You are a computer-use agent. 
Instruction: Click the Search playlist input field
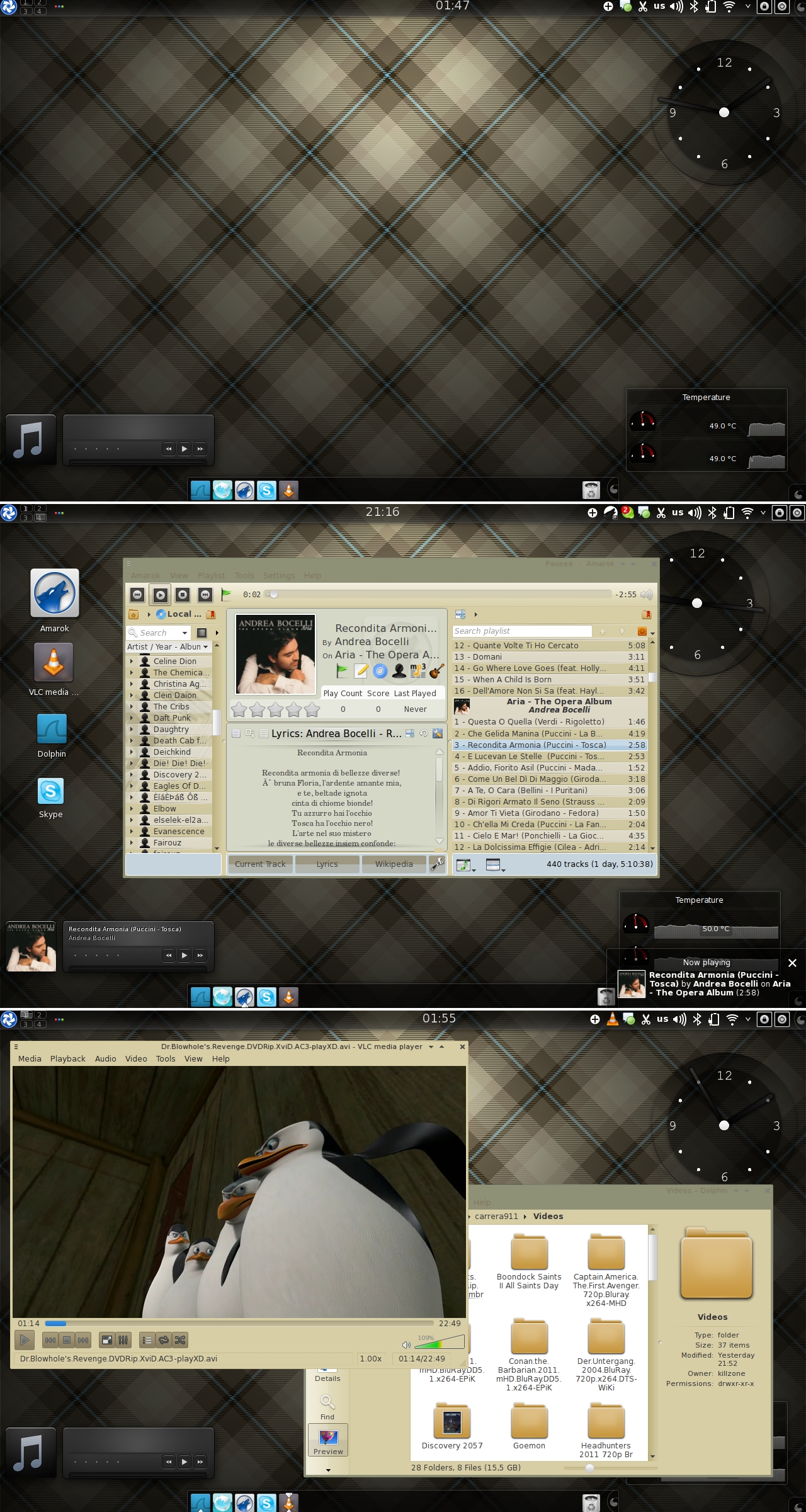click(522, 631)
